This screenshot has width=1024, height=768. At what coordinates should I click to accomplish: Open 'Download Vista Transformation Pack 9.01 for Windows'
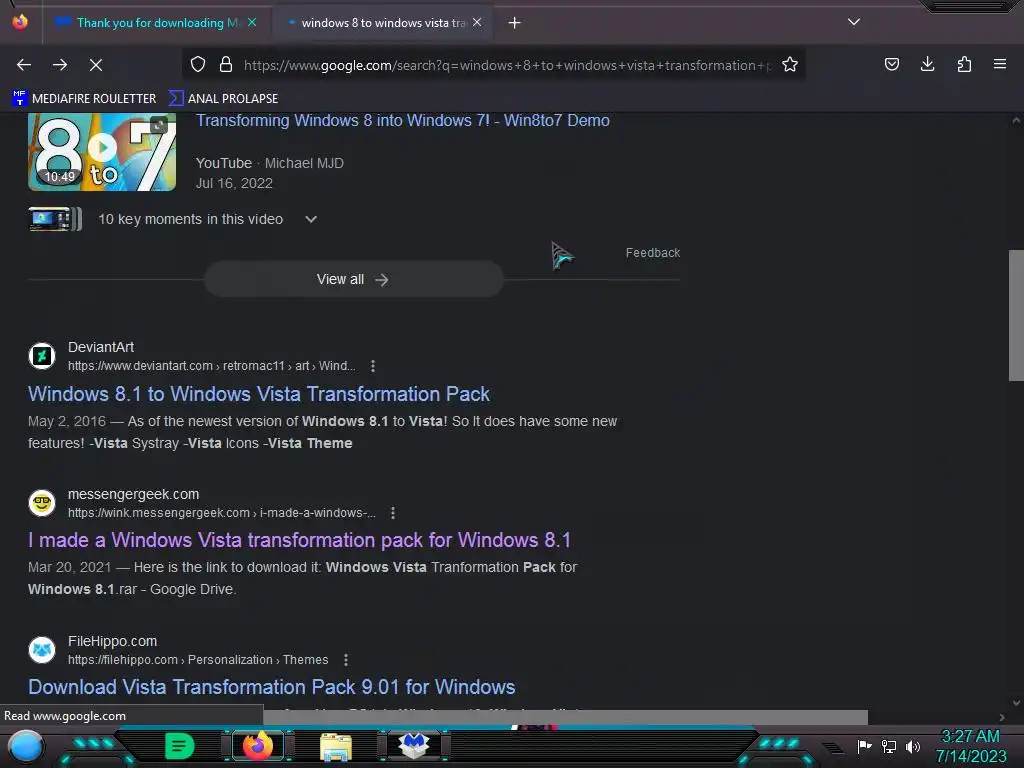(272, 688)
